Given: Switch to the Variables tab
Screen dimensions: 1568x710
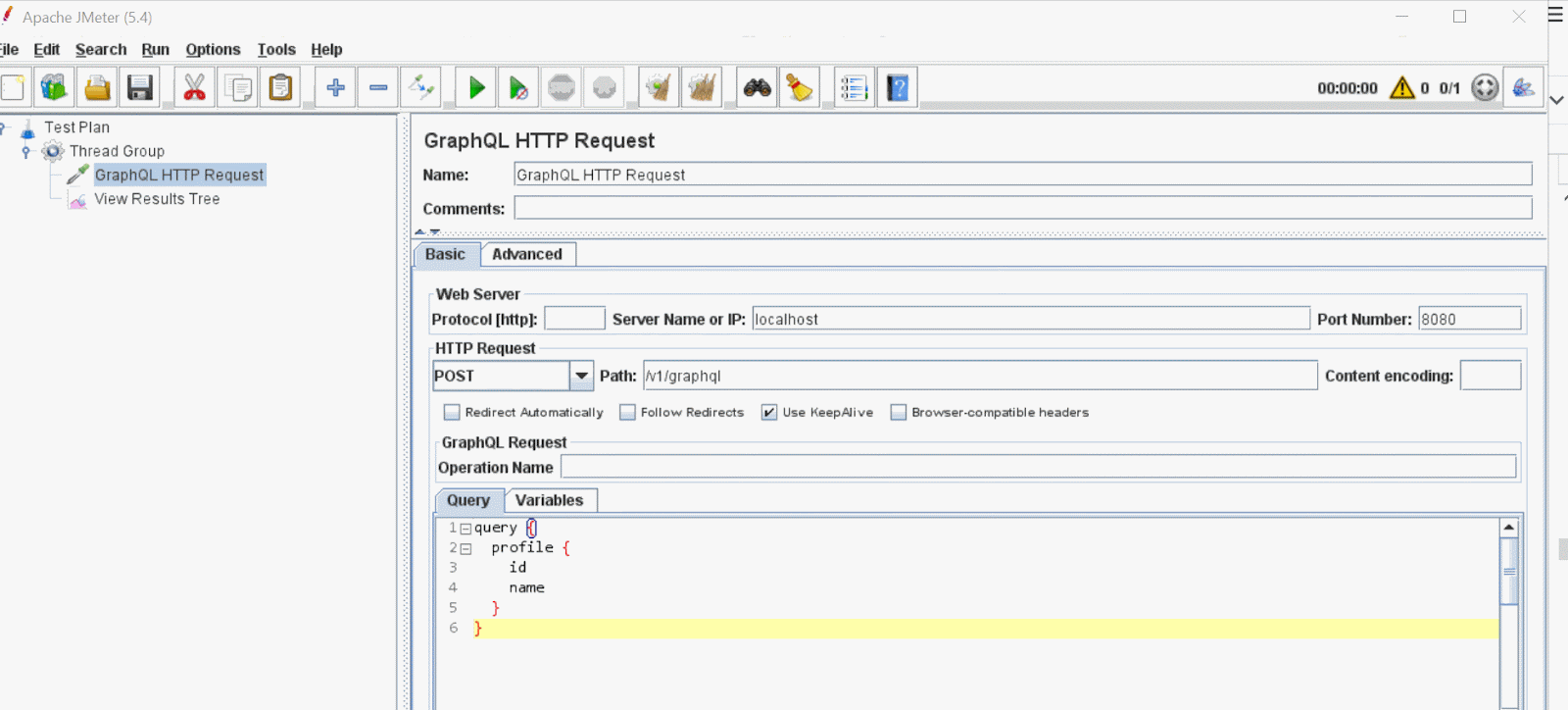Looking at the screenshot, I should (550, 500).
